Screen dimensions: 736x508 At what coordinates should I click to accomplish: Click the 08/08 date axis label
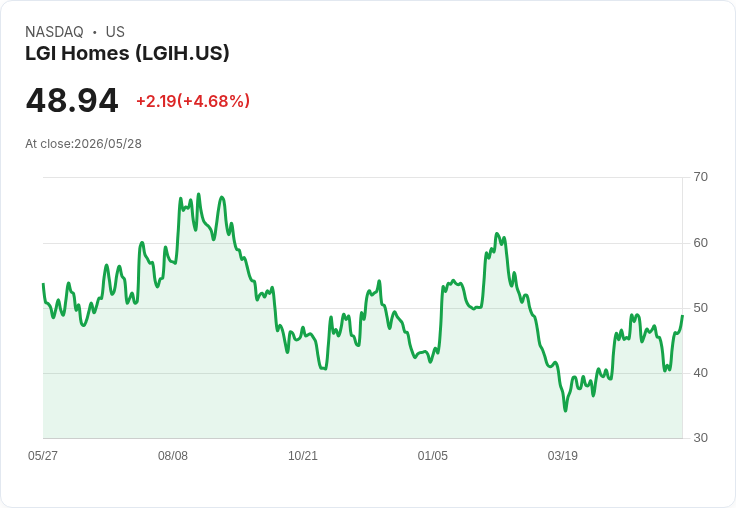pos(173,455)
